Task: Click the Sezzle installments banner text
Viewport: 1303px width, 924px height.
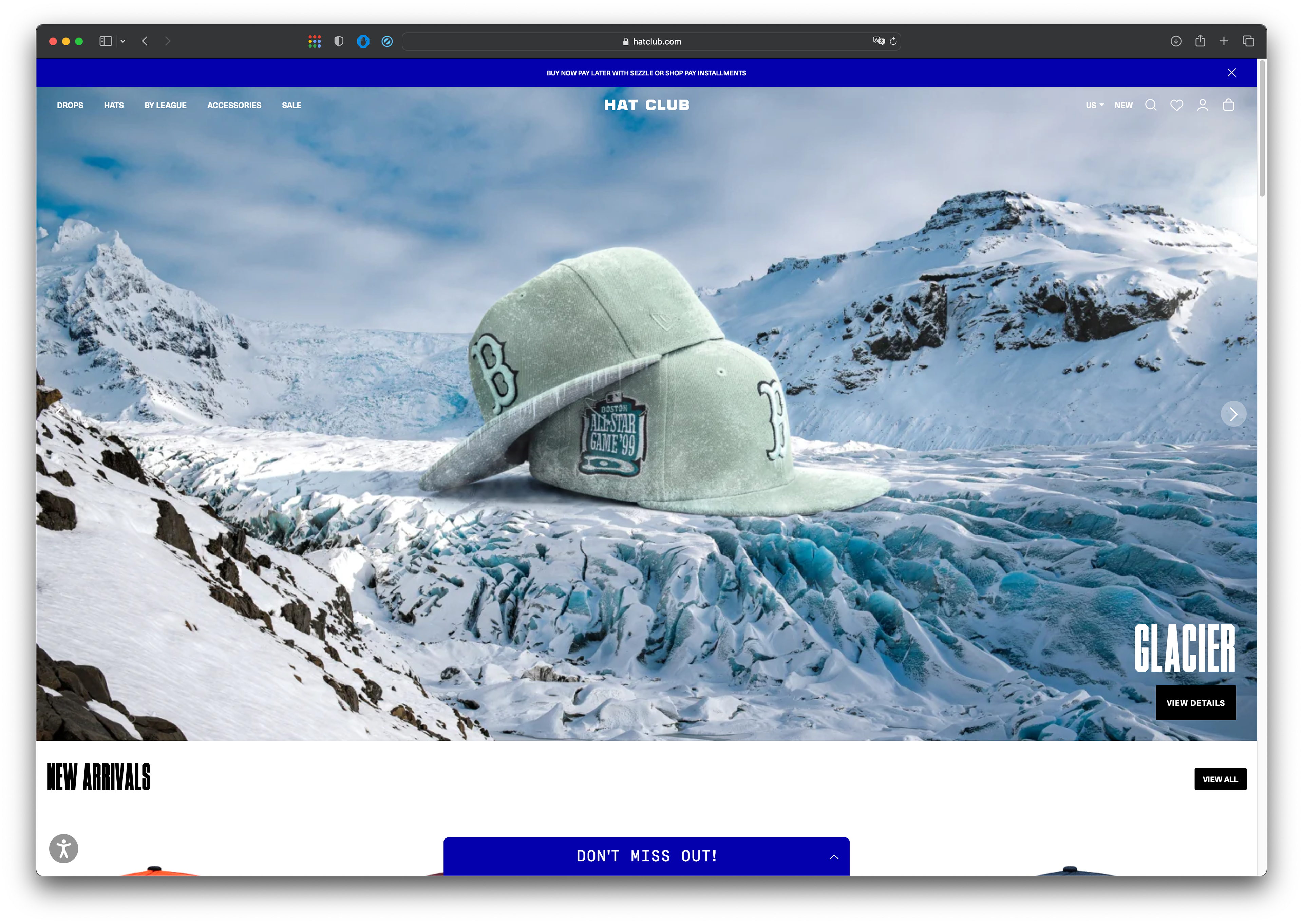Action: click(x=646, y=73)
